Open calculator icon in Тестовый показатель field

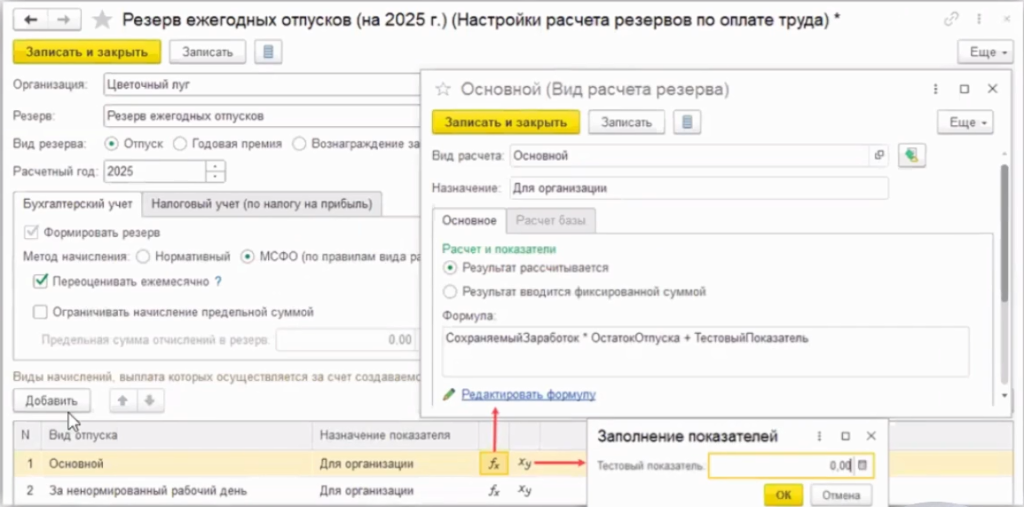[x=862, y=465]
